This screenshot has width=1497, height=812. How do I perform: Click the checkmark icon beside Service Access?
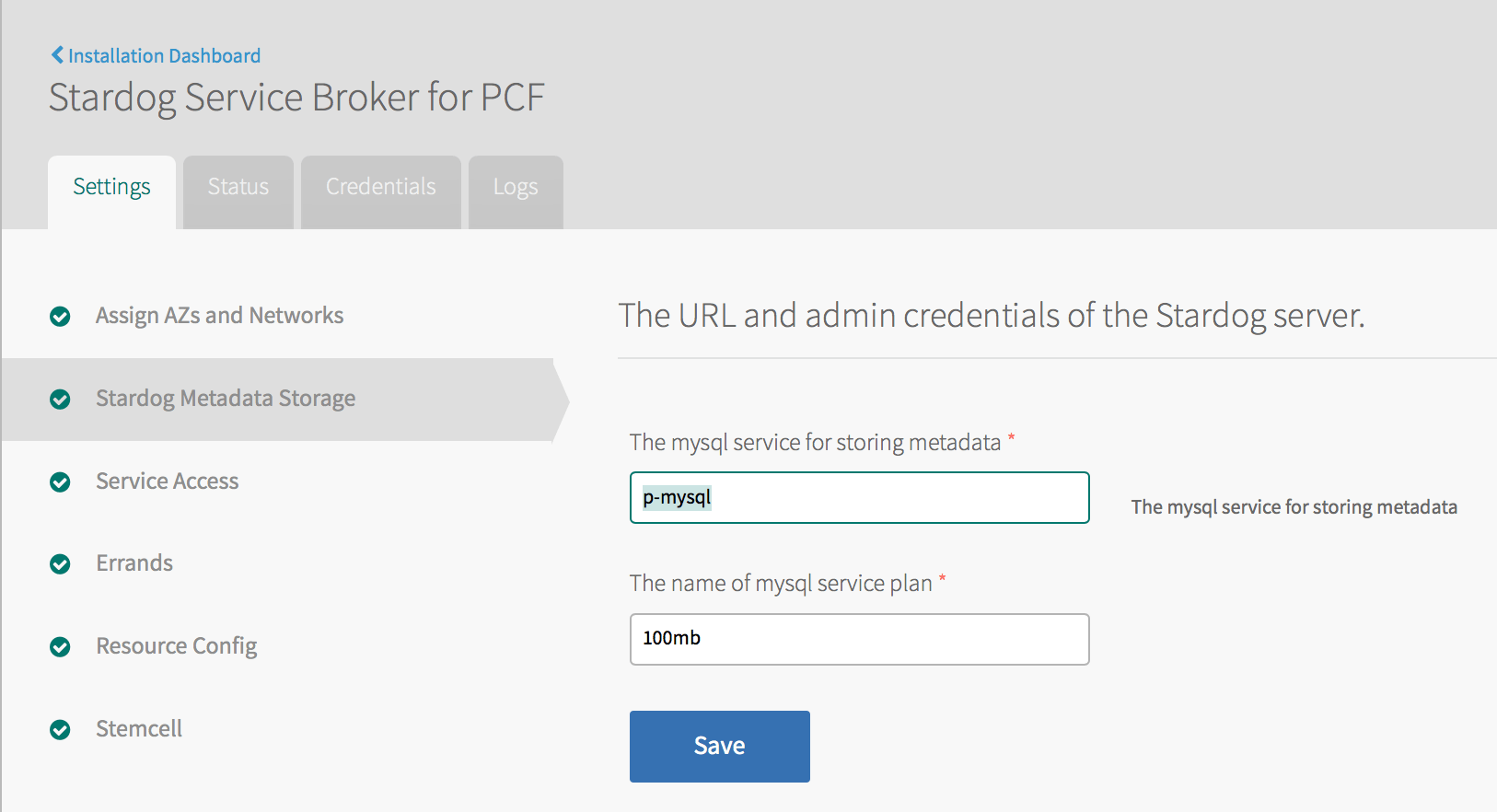click(60, 481)
